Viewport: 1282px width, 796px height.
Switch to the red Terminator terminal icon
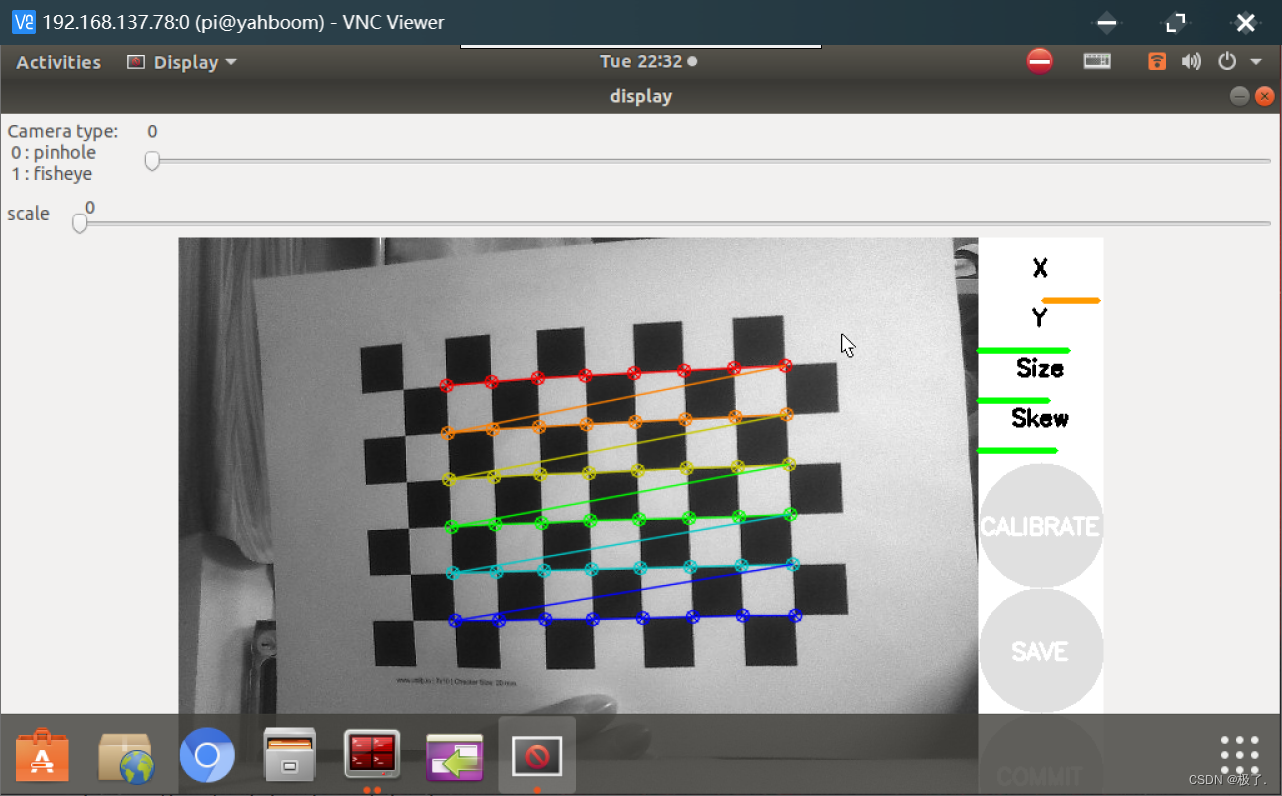point(372,755)
